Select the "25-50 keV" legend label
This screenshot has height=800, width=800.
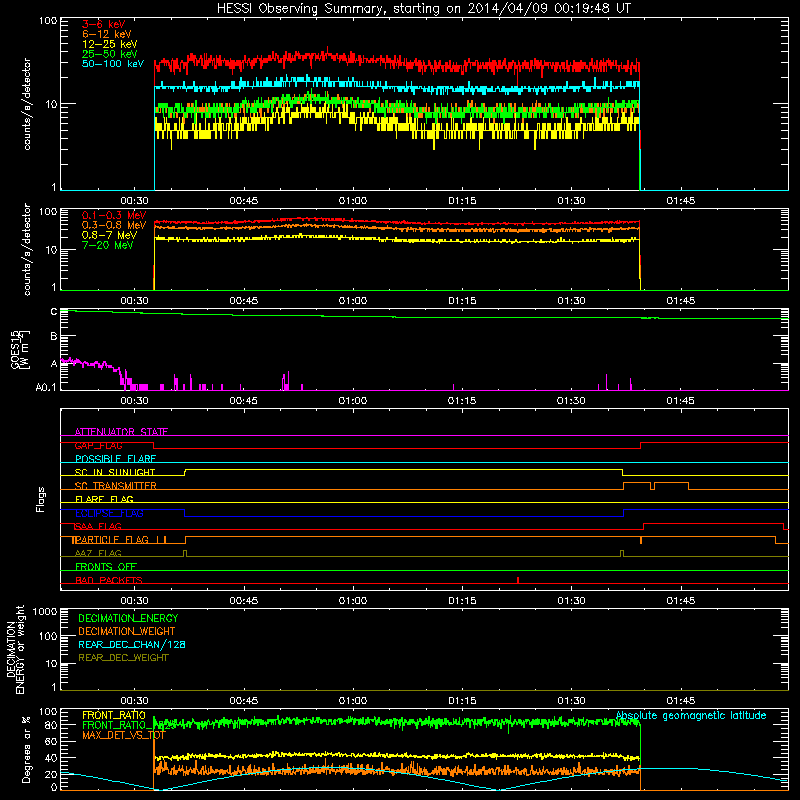pyautogui.click(x=110, y=54)
